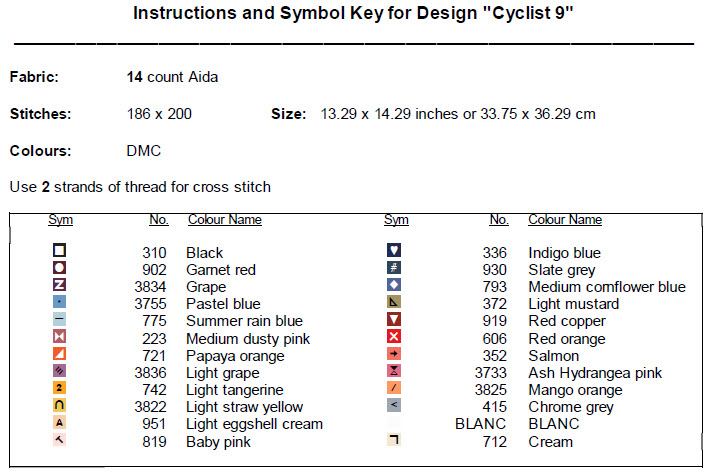Screen dimensions: 712x475
Task: Click the left column's Sym header
Action: click(x=60, y=220)
